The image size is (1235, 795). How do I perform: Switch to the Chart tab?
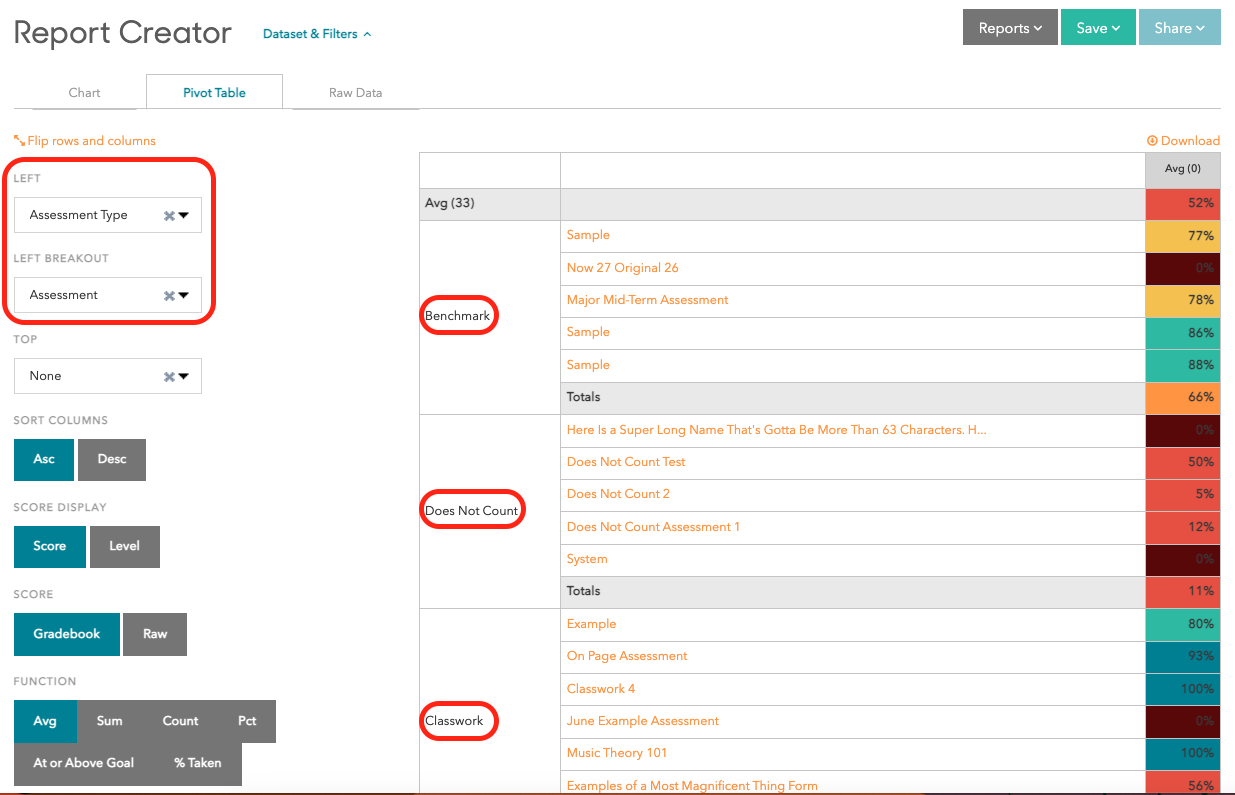click(x=84, y=93)
